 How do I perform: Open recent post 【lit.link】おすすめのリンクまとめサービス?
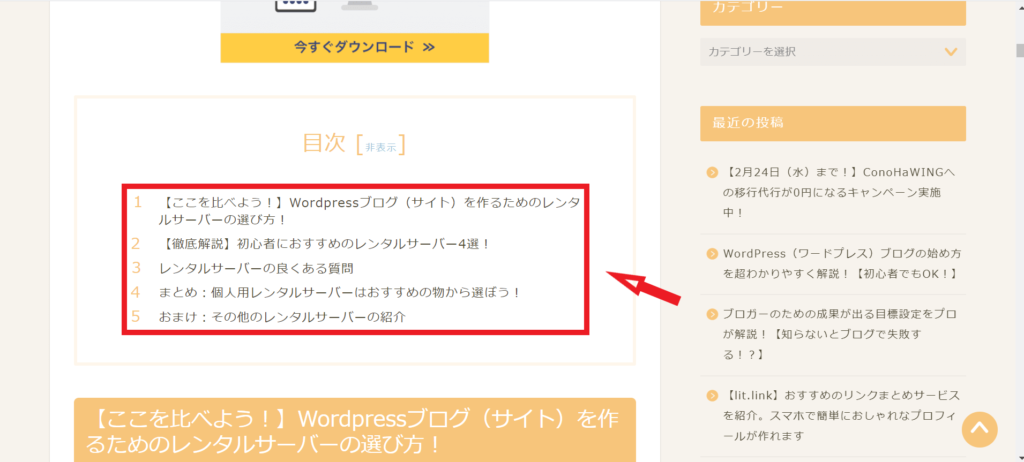[x=841, y=415]
